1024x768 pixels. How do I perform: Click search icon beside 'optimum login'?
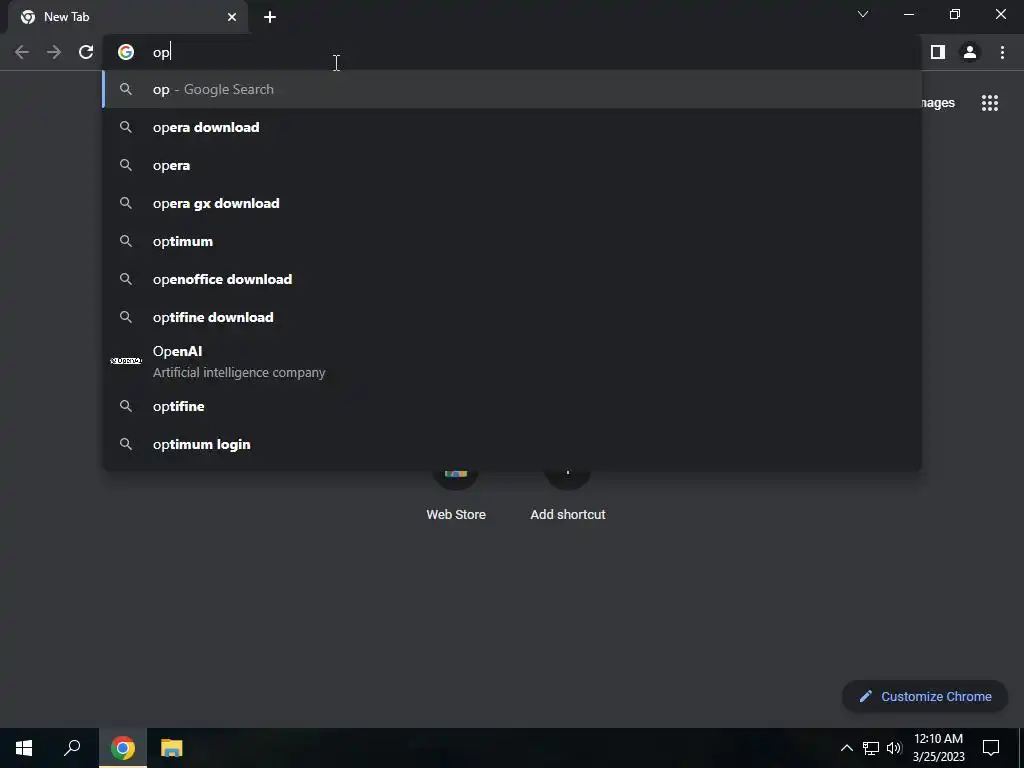[x=126, y=444]
